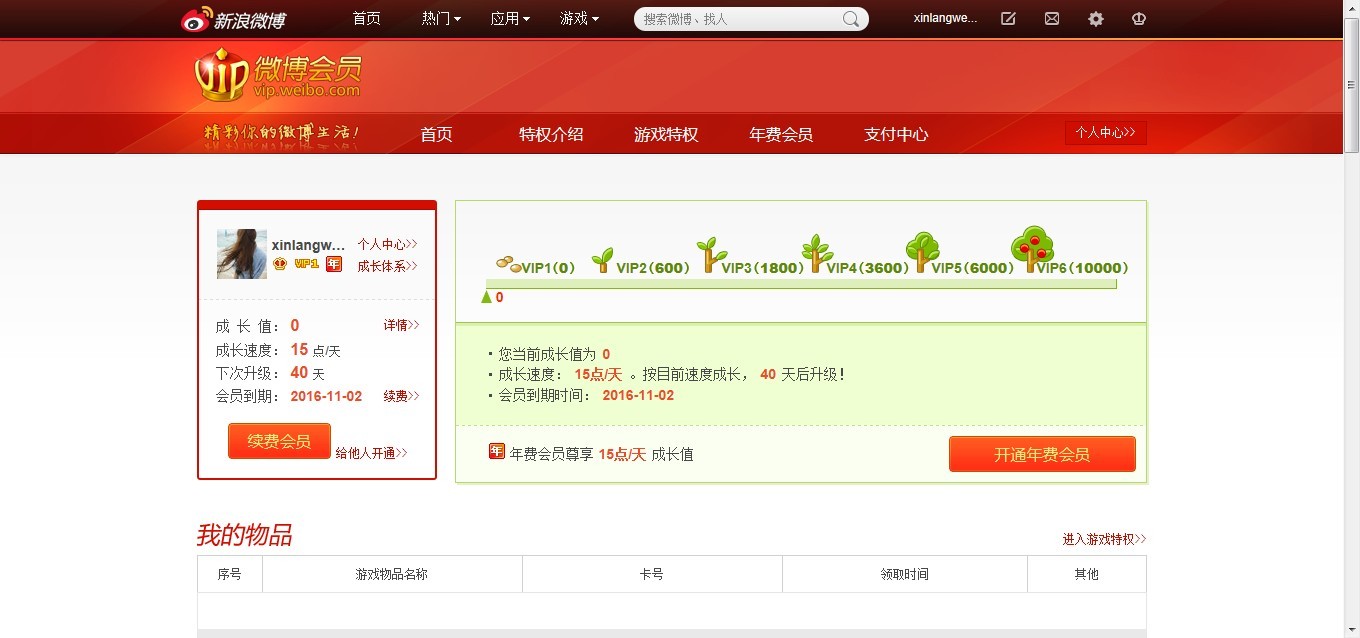
Task: Open the 成长体系>> link
Action: 387,266
